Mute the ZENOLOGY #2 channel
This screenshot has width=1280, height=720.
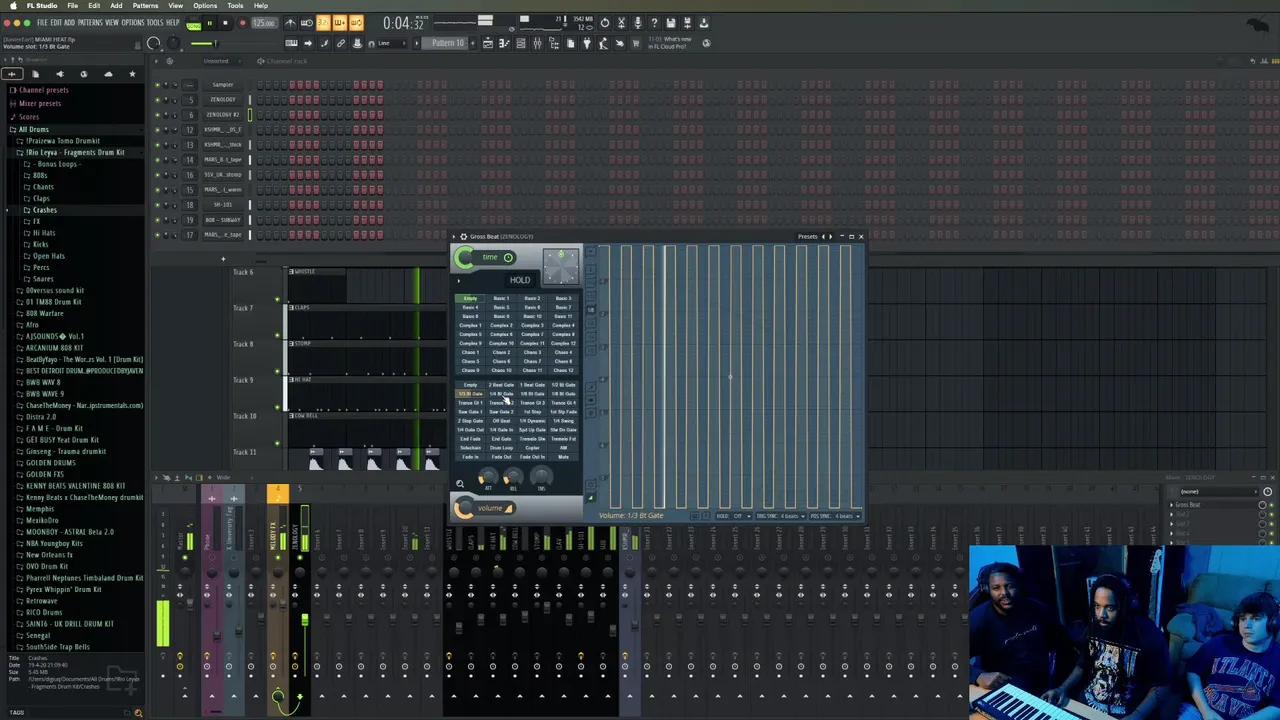click(x=157, y=115)
